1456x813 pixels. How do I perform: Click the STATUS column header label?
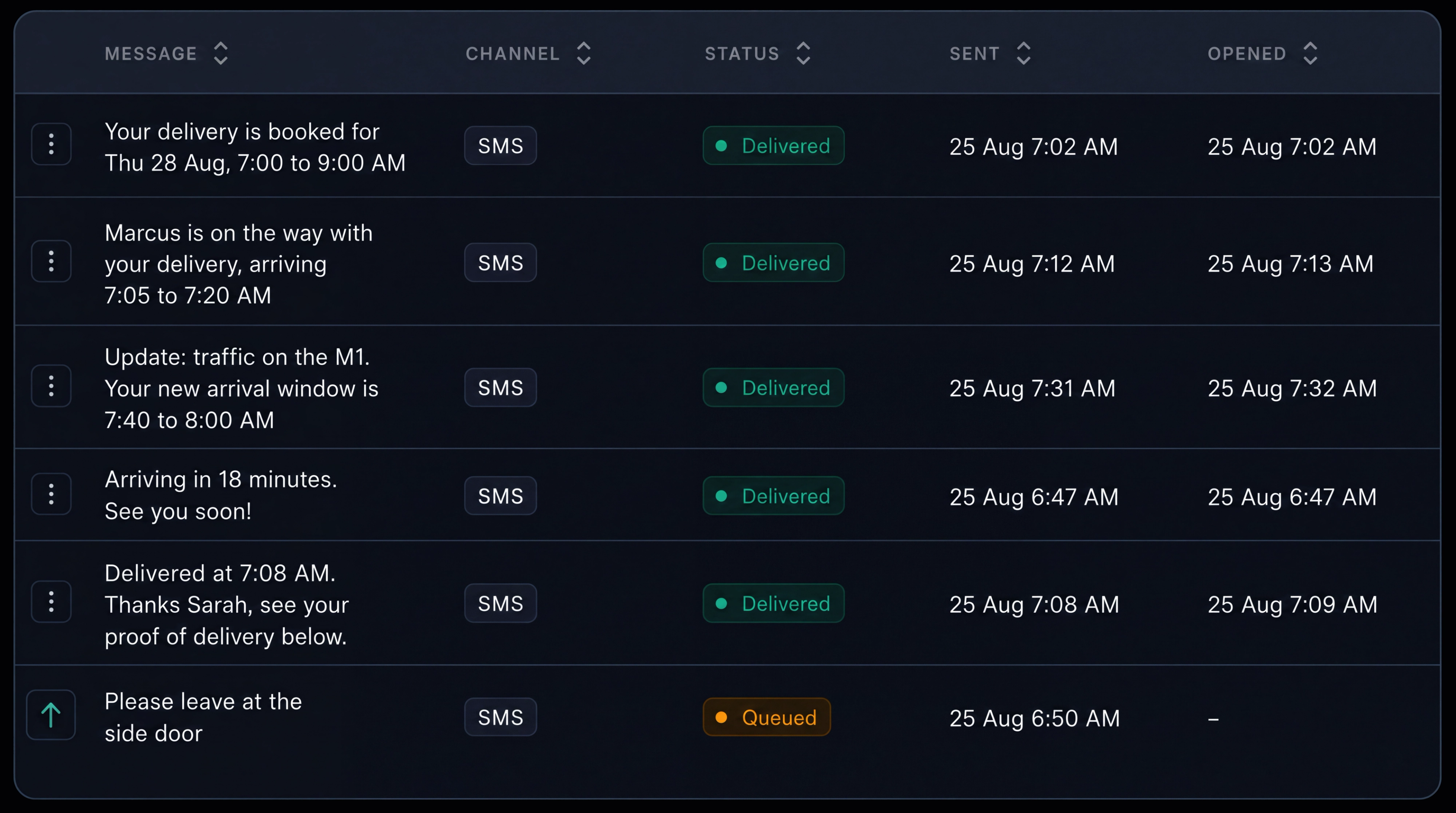coord(742,54)
